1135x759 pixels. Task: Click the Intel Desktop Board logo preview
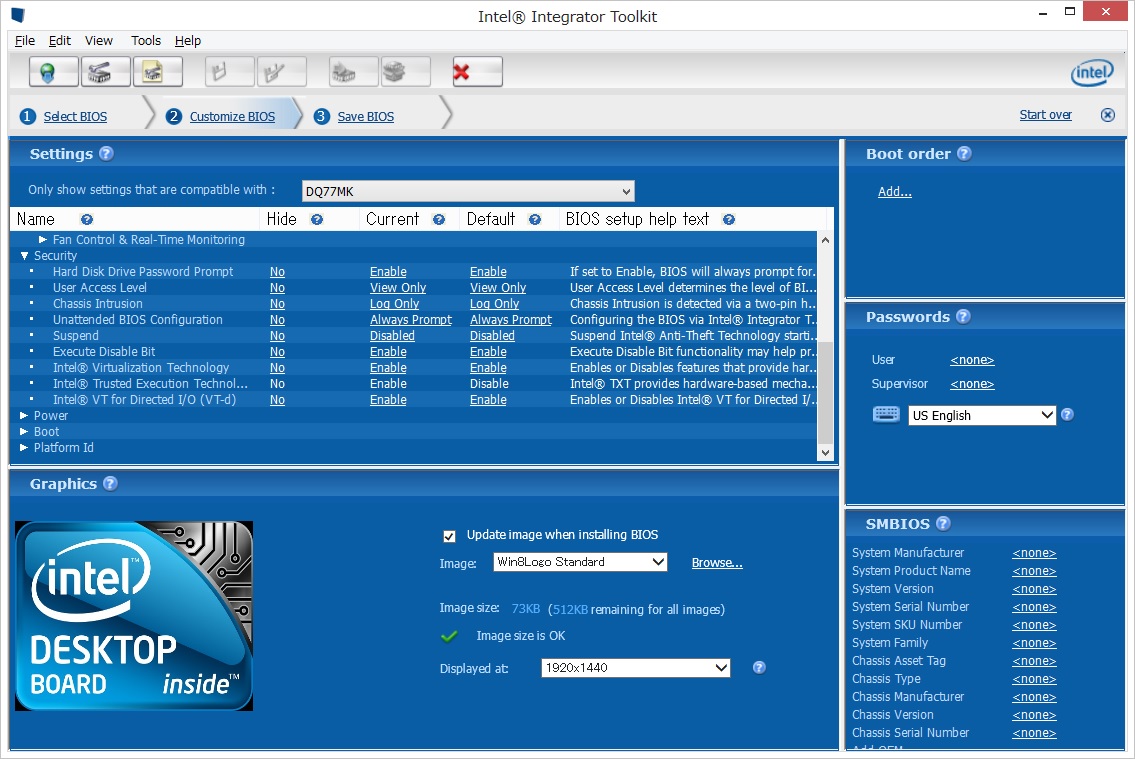coord(134,616)
